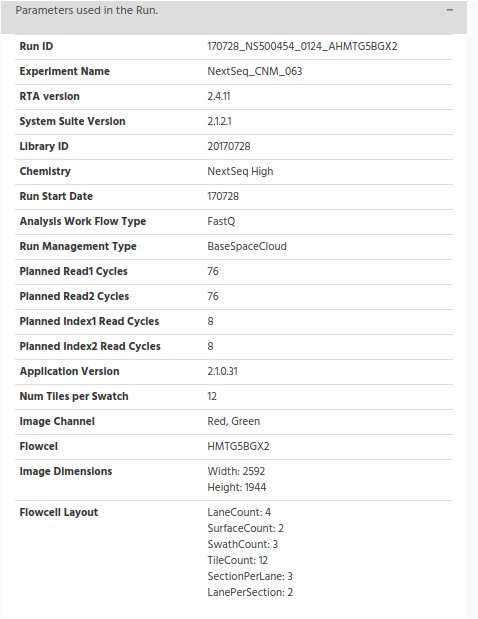Select the Library ID value 20170728
This screenshot has height=619, width=478.
click(229, 146)
